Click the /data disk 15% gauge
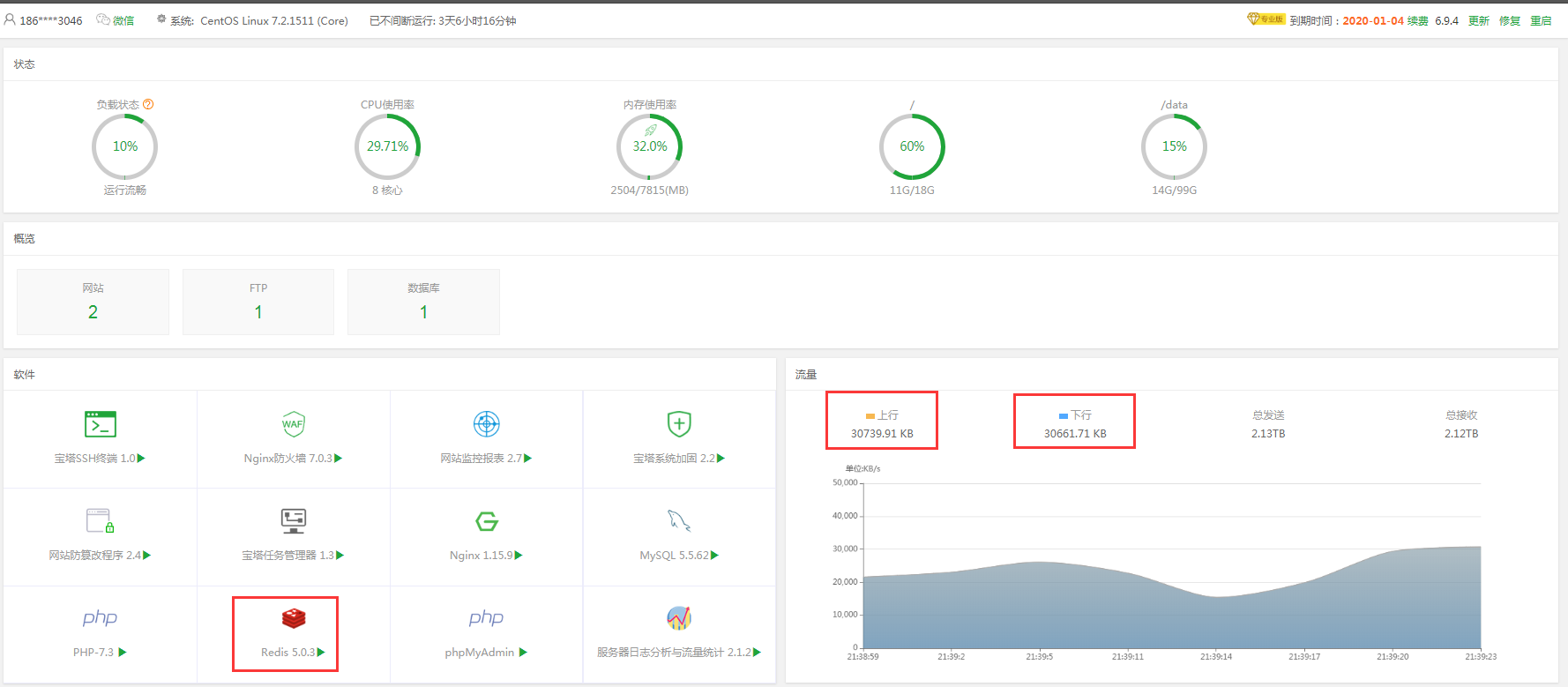The image size is (1568, 687). click(x=1175, y=146)
